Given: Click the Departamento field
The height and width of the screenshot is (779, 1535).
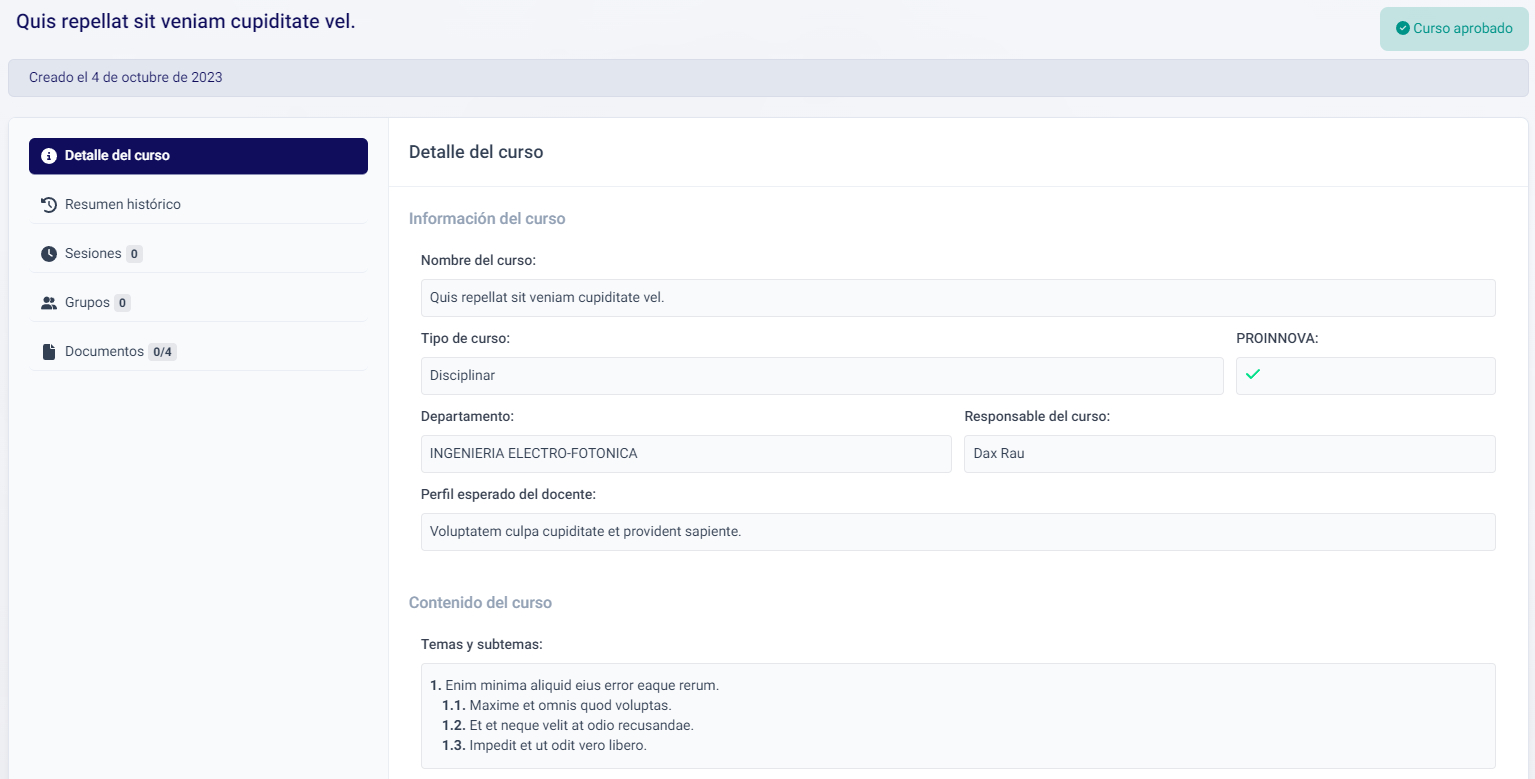Looking at the screenshot, I should click(685, 454).
